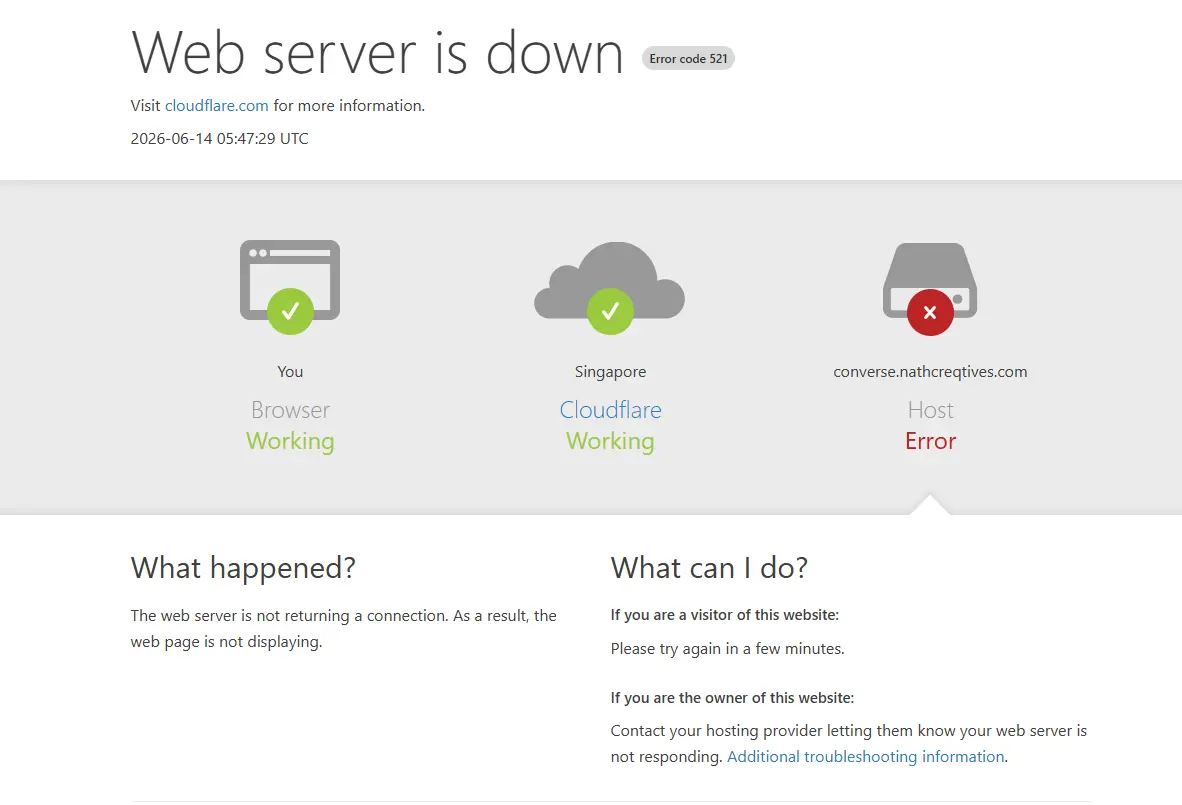Click the "Host" label
This screenshot has height=805, width=1182.
click(x=930, y=409)
